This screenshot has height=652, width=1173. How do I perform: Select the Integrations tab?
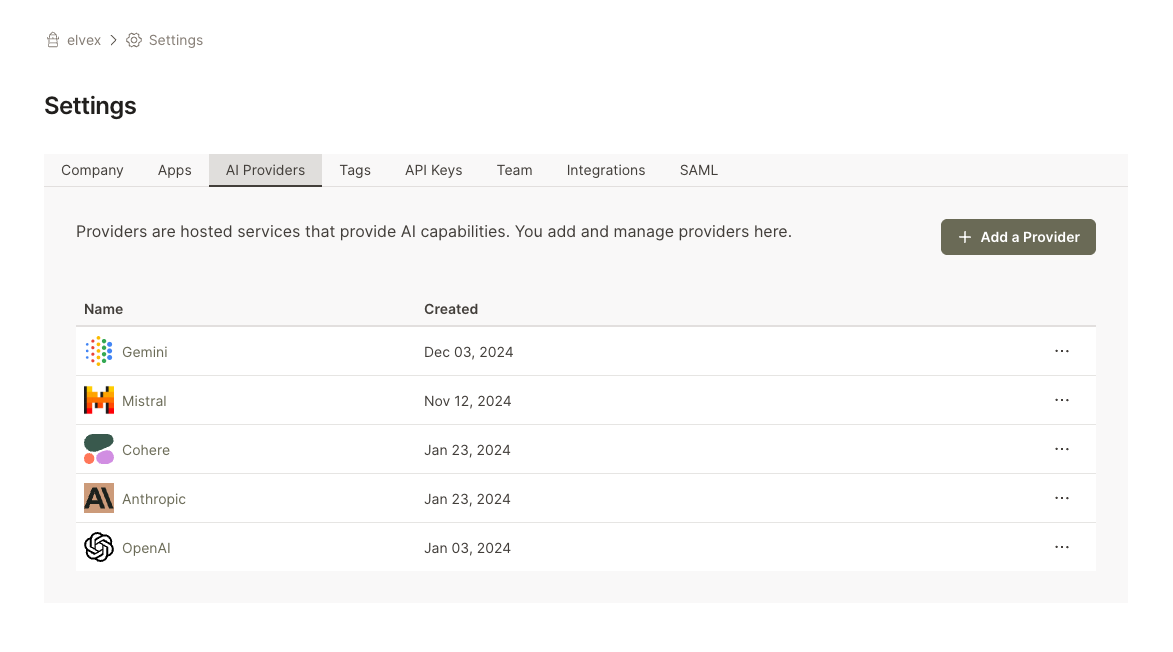(x=605, y=170)
